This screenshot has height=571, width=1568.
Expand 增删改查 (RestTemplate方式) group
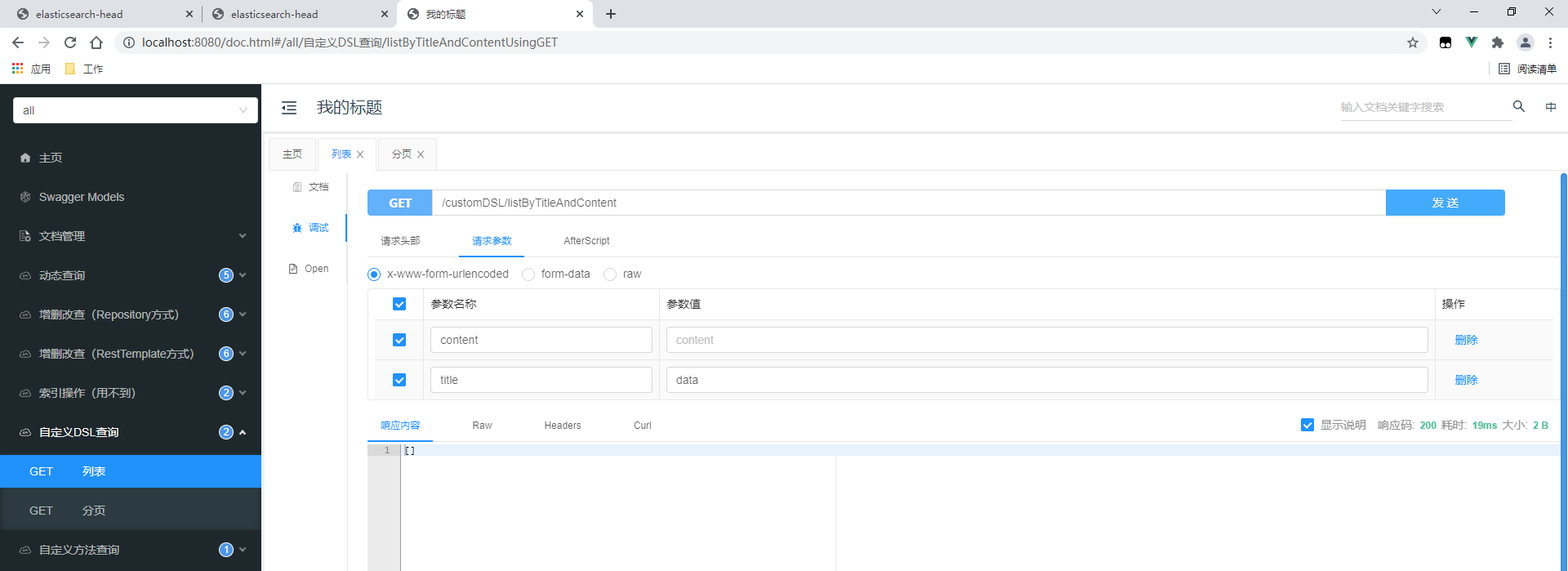tap(243, 354)
